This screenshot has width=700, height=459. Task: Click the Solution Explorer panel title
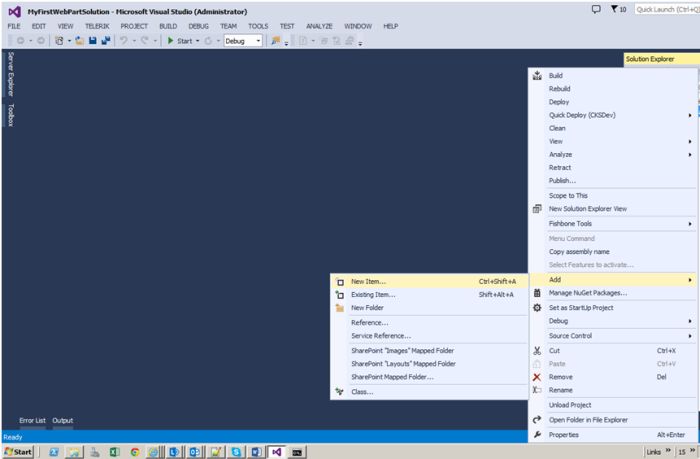pyautogui.click(x=650, y=59)
